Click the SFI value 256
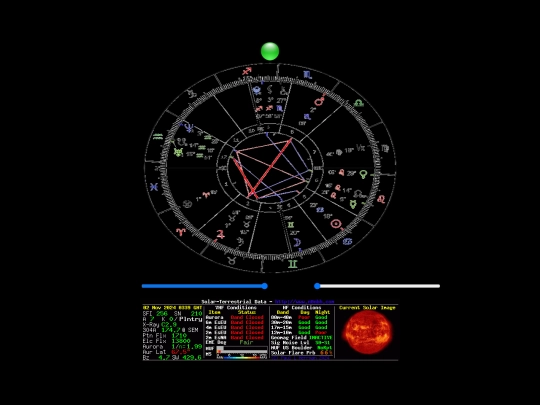This screenshot has height=405, width=540. 162,313
